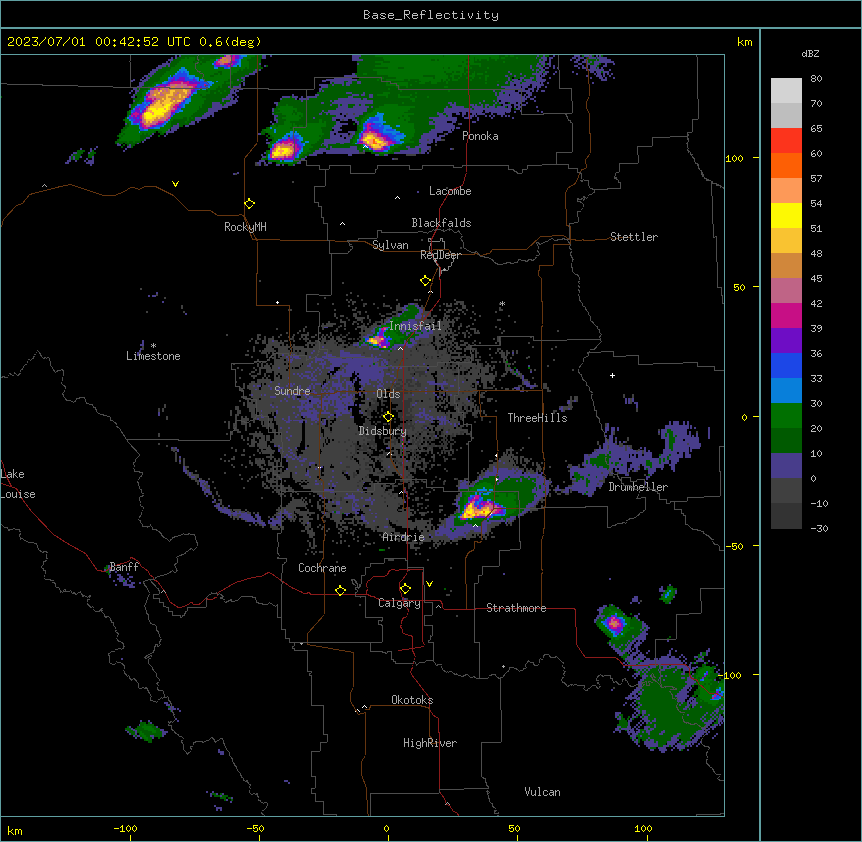The image size is (862, 842).
Task: Click the white plus marker north of Drumheller
Action: point(612,375)
